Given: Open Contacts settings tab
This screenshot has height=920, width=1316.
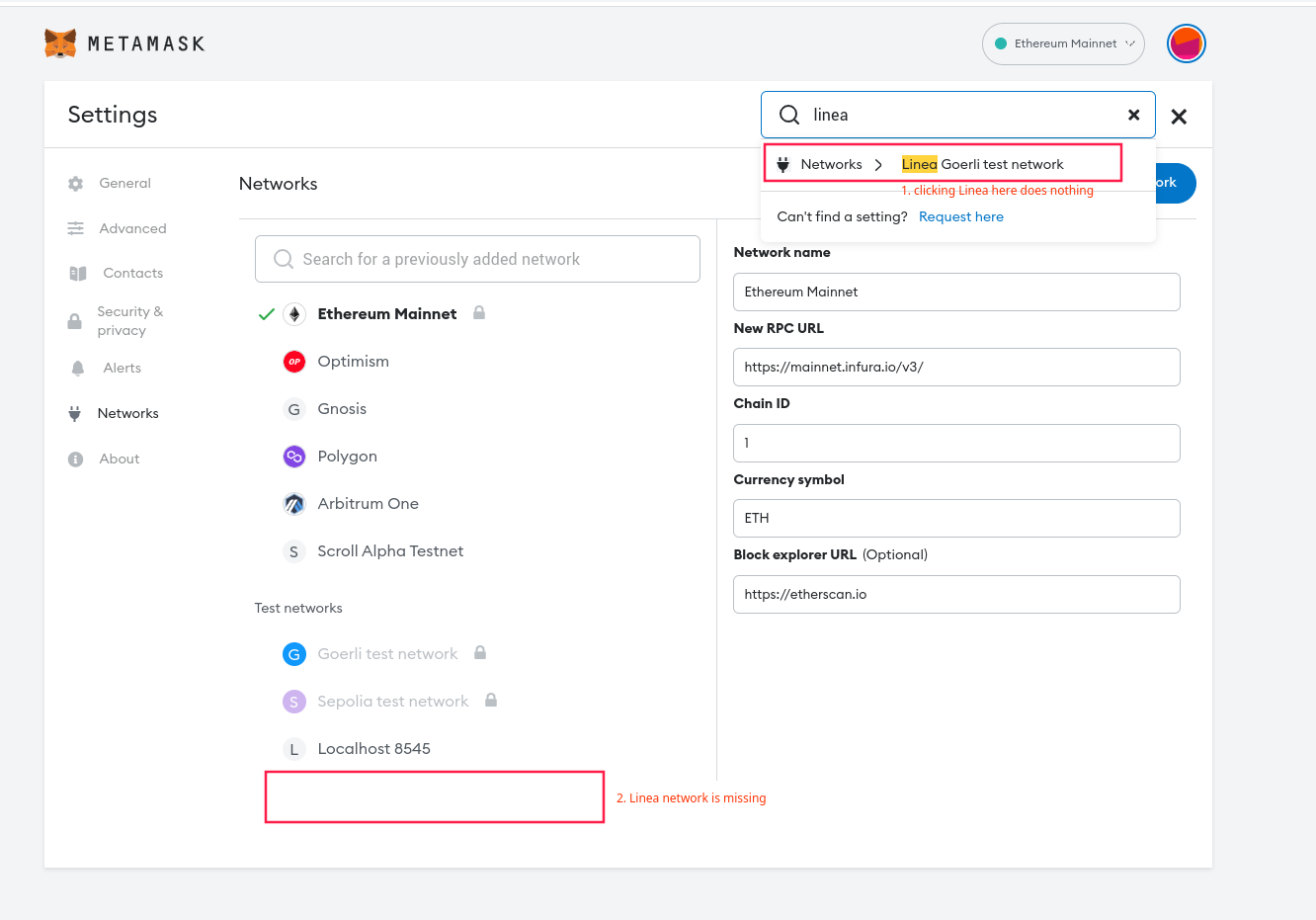Looking at the screenshot, I should tap(133, 273).
